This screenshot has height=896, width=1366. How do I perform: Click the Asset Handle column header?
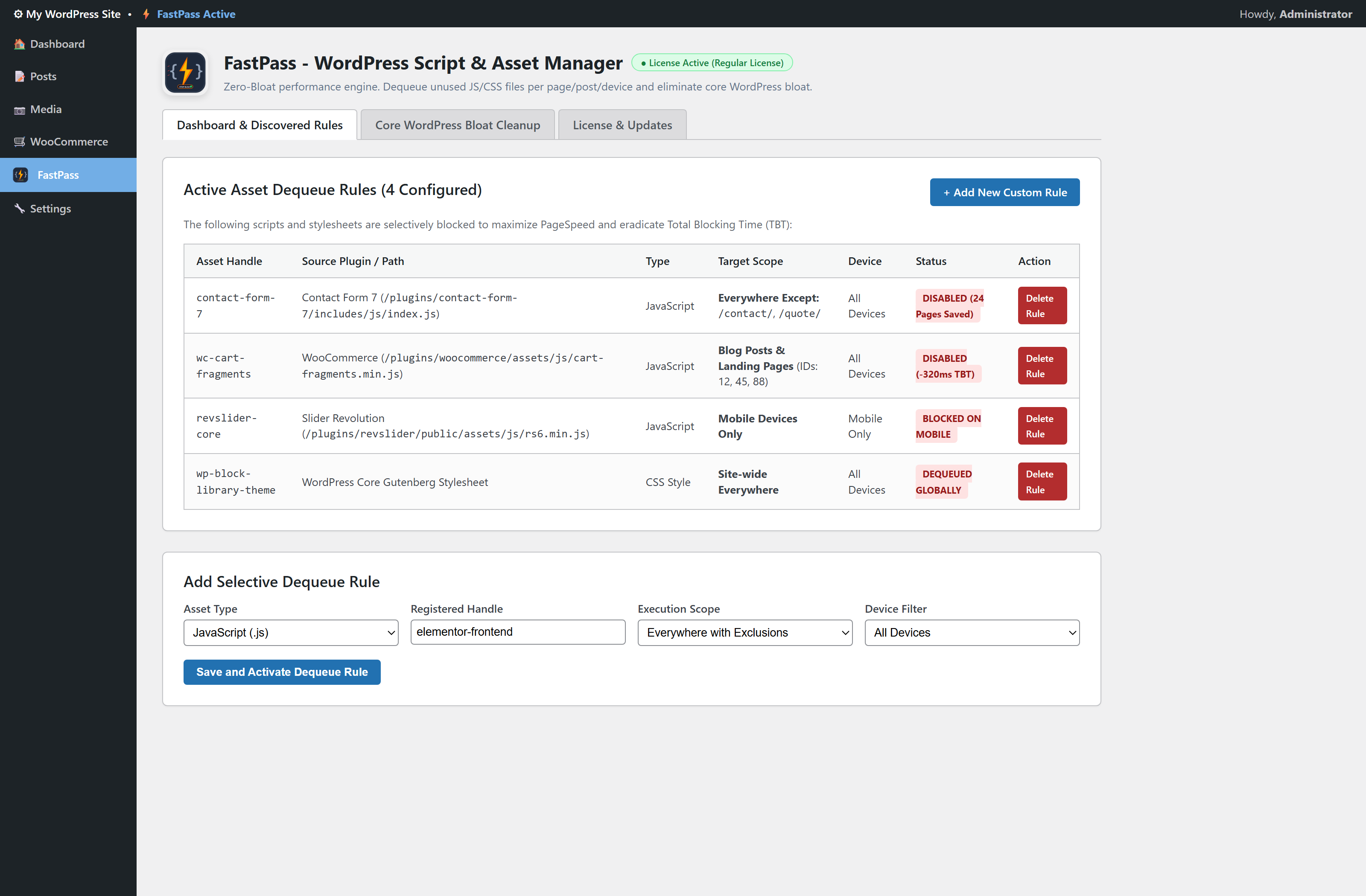point(229,261)
